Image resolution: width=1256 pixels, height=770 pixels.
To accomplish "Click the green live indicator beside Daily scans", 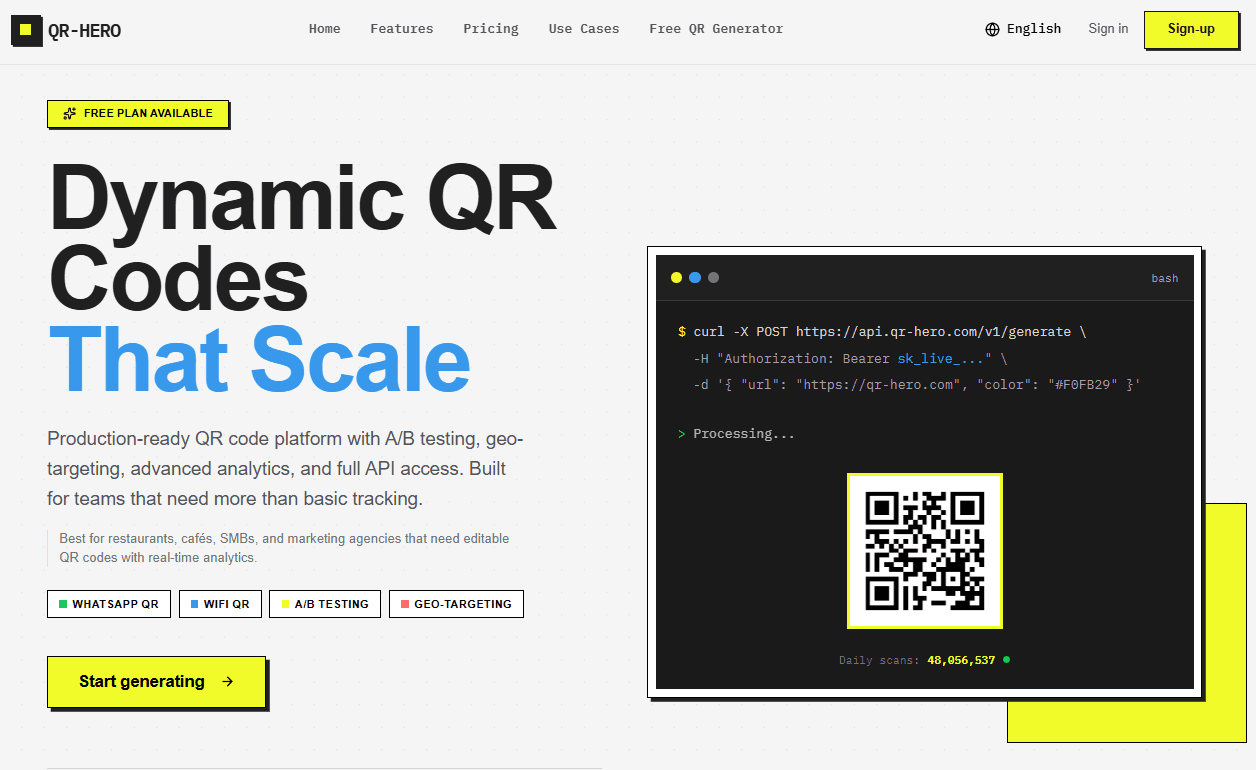I will [x=1006, y=659].
